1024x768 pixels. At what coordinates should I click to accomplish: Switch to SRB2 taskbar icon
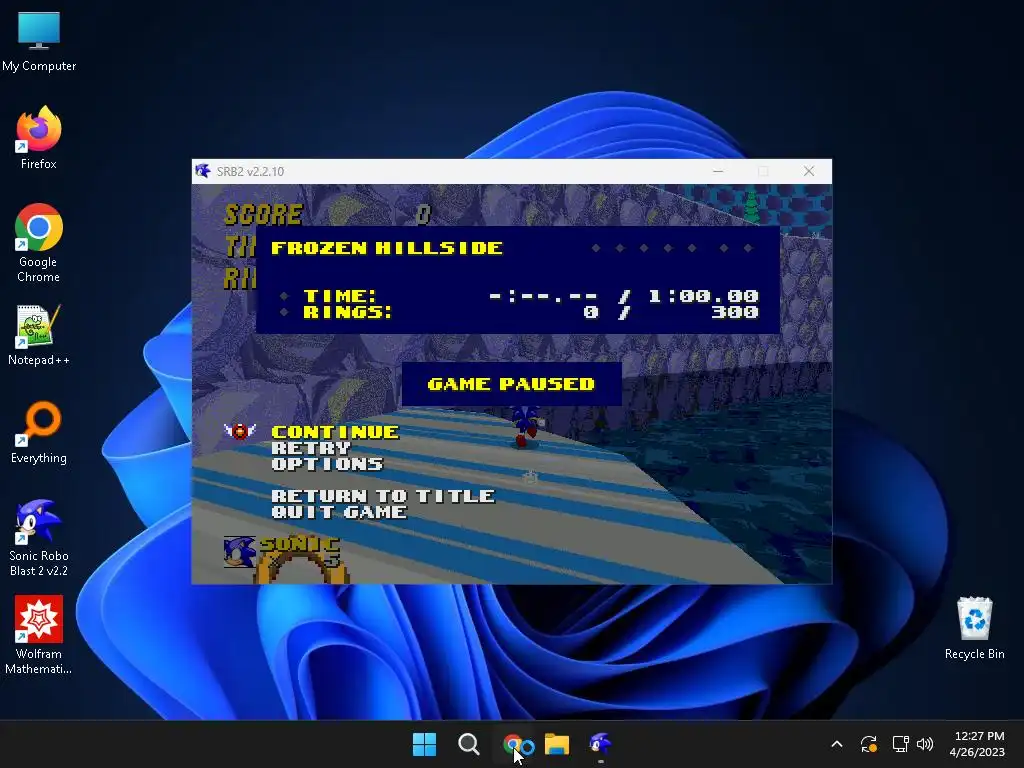click(601, 744)
